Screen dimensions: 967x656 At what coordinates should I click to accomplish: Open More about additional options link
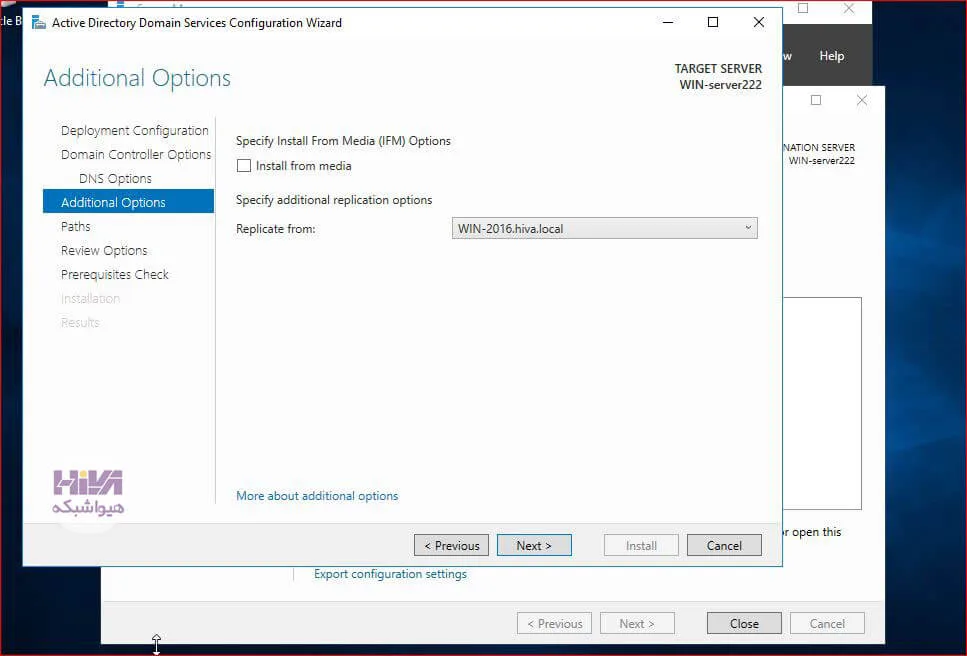317,496
